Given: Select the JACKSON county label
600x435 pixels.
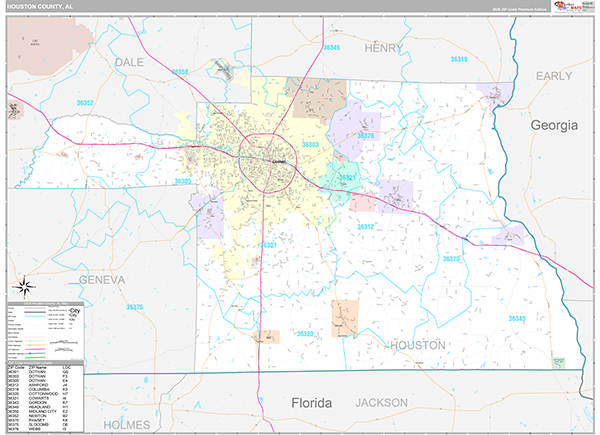Looking at the screenshot, I should click(382, 403).
